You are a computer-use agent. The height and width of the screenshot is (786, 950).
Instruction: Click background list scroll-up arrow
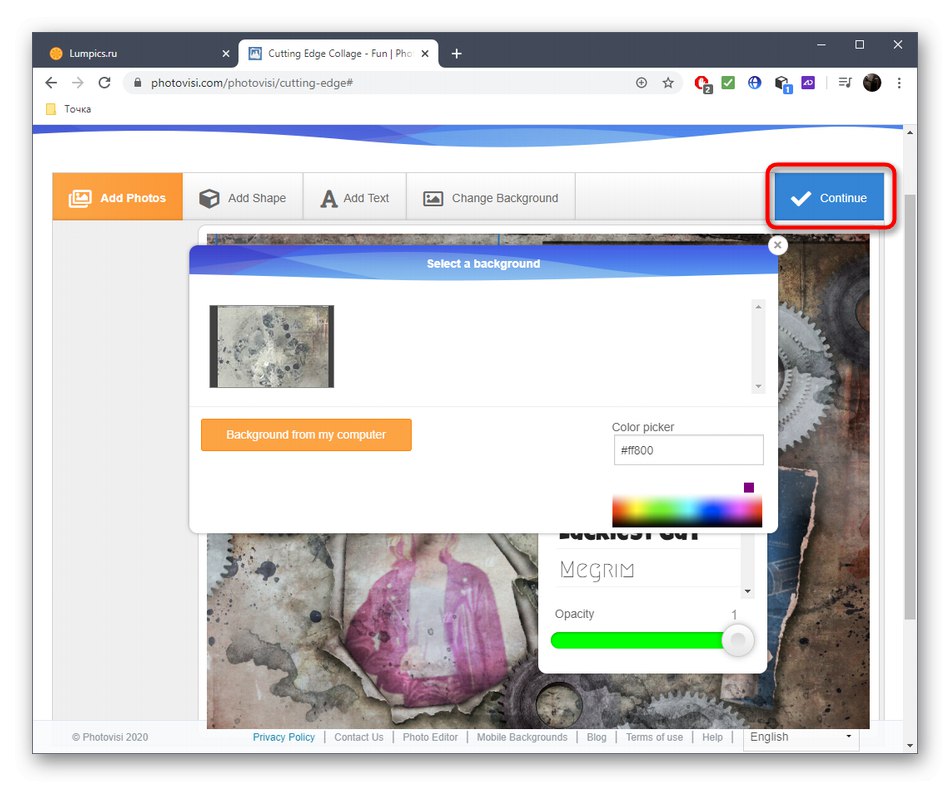[758, 307]
